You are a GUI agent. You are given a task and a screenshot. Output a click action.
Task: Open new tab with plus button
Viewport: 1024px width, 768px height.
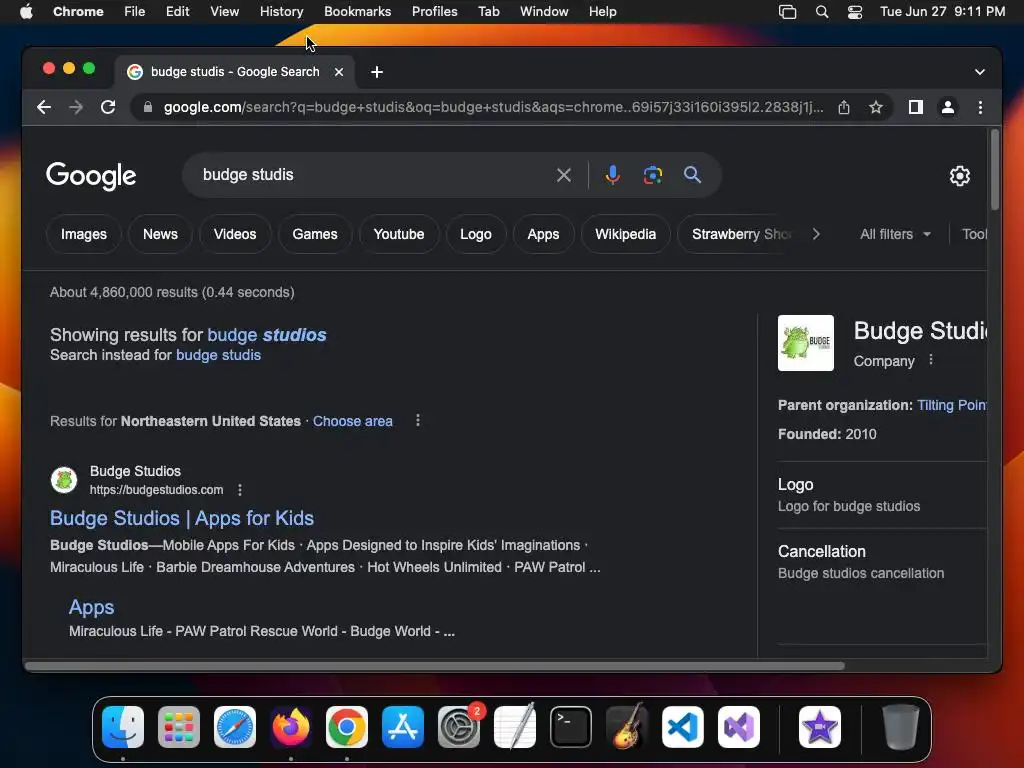[377, 72]
